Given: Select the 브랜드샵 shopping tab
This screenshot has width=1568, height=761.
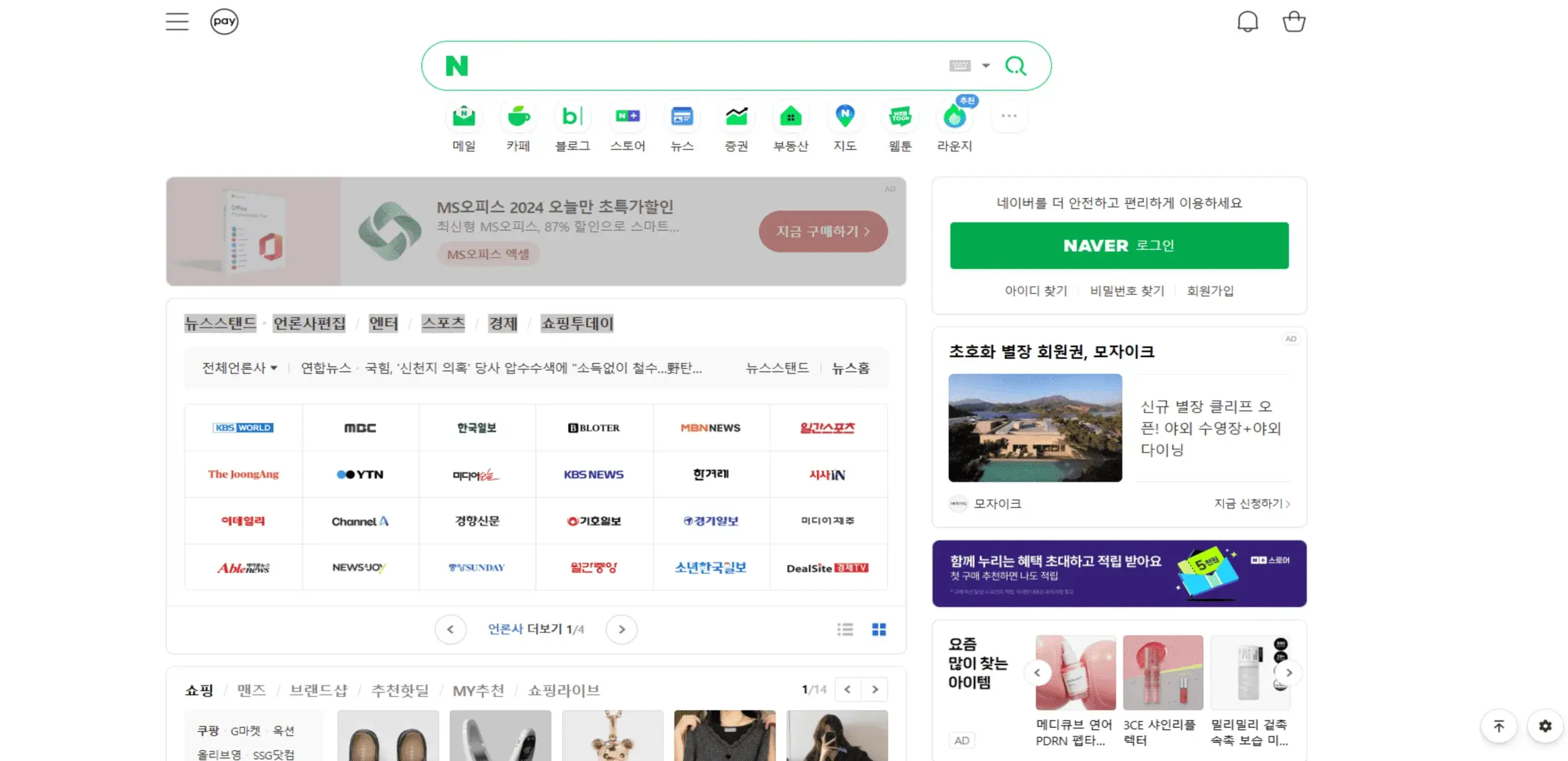Looking at the screenshot, I should coord(318,690).
